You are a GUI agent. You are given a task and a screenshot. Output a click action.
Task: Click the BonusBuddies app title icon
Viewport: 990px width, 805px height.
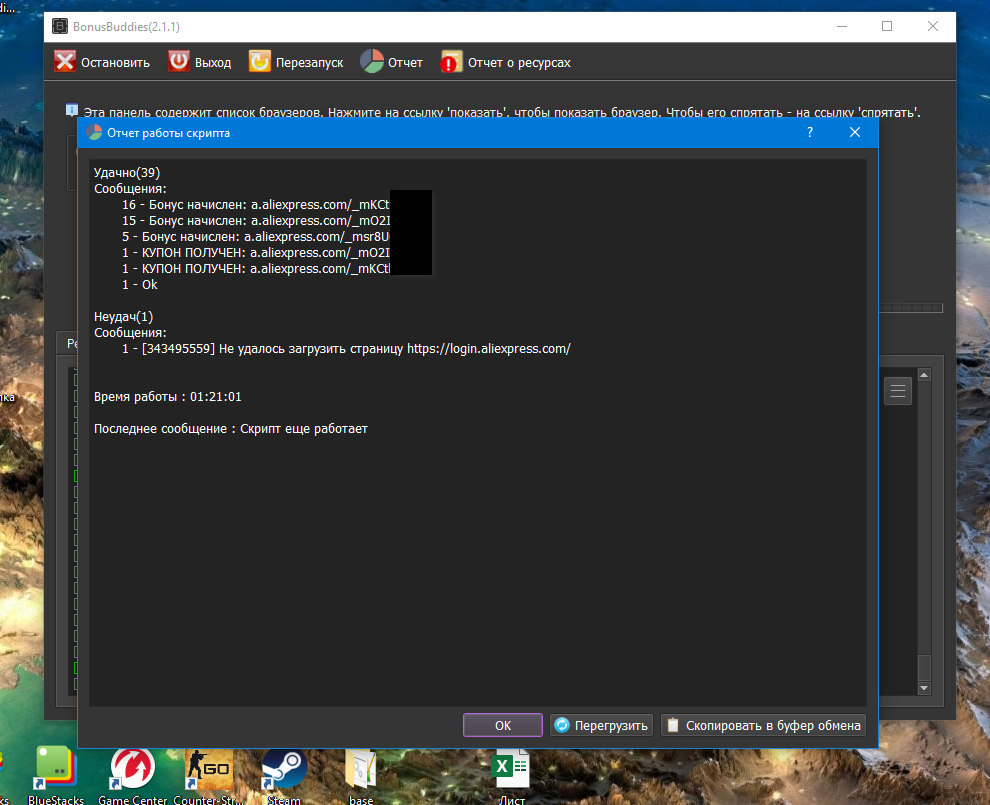tap(60, 27)
